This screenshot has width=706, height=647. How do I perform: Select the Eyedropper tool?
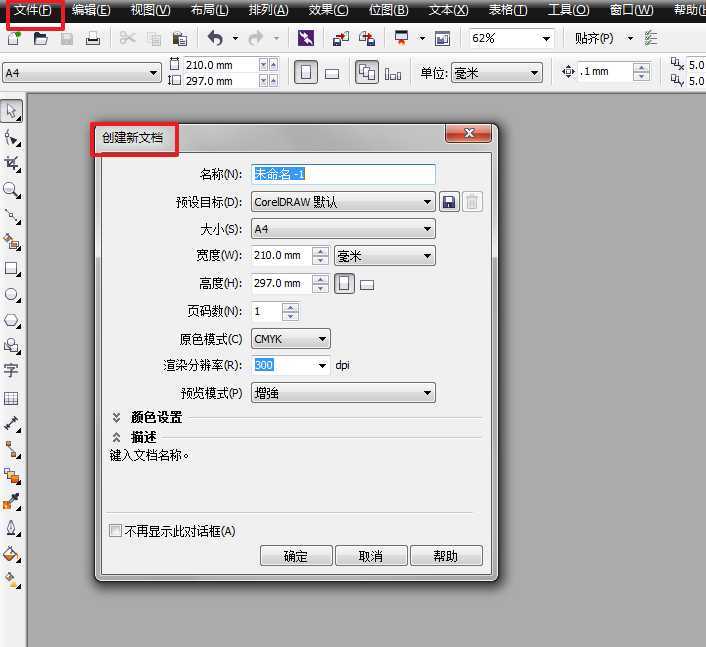pos(12,502)
